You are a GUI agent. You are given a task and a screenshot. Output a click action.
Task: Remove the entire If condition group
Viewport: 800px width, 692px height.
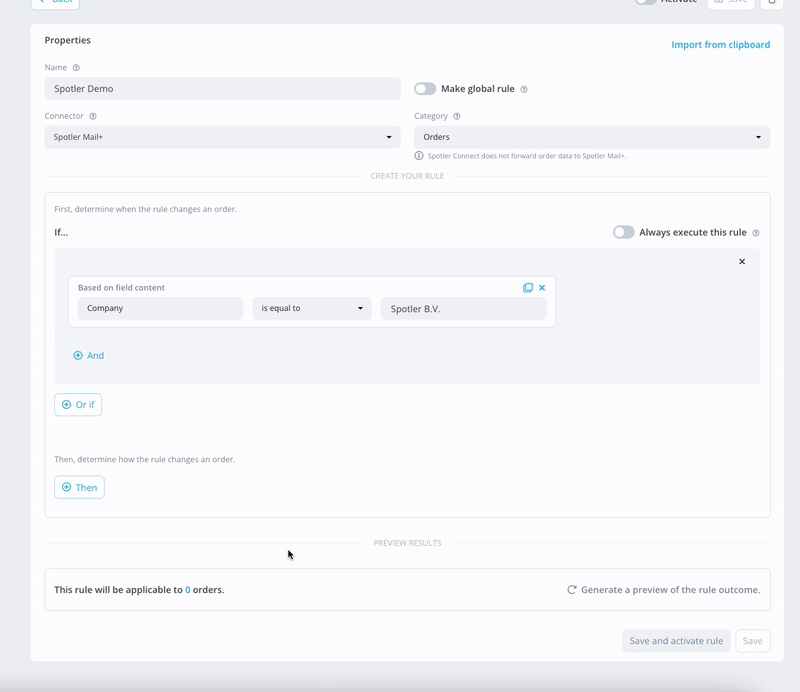click(x=742, y=261)
